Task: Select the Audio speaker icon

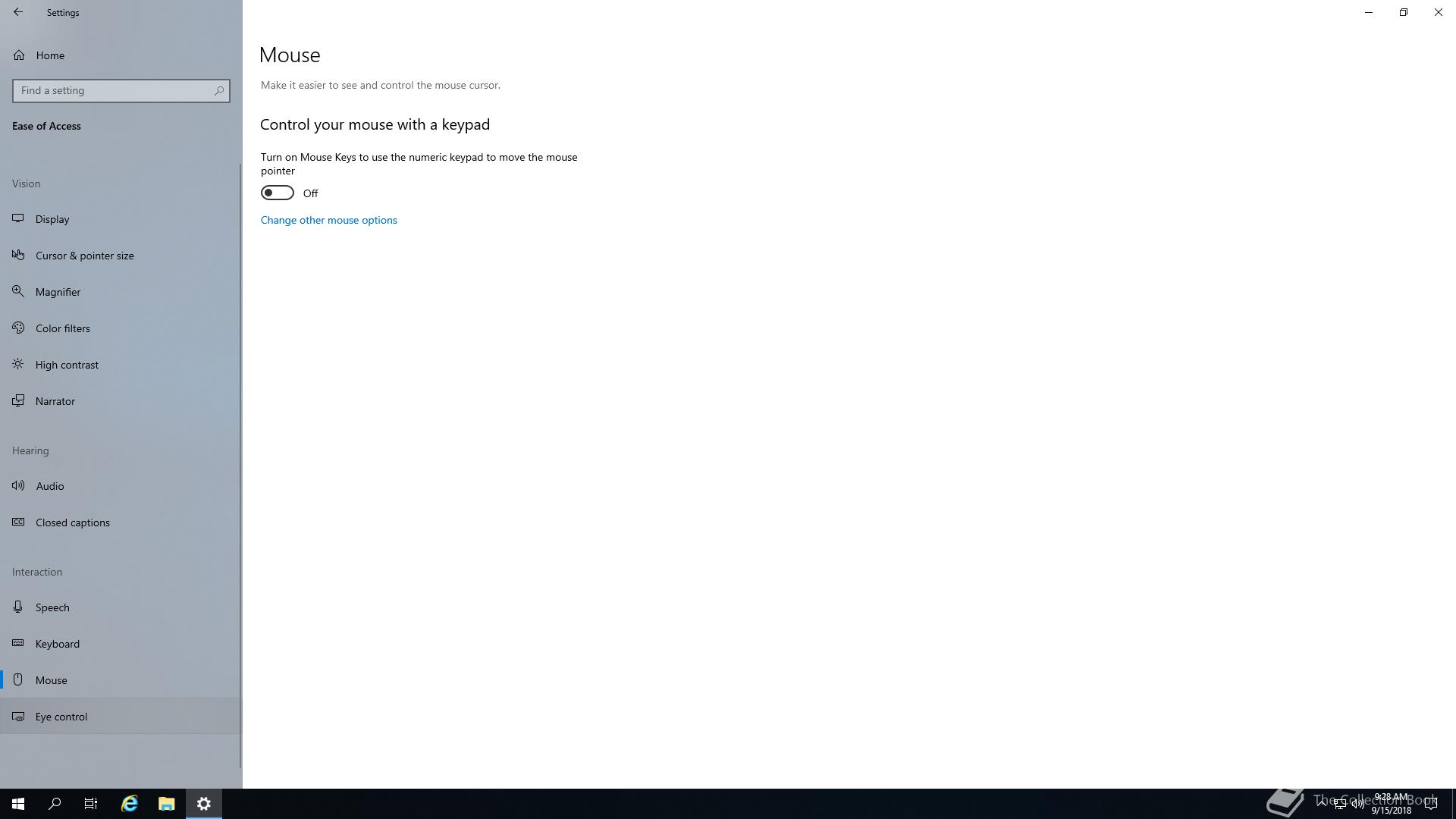Action: (x=18, y=485)
